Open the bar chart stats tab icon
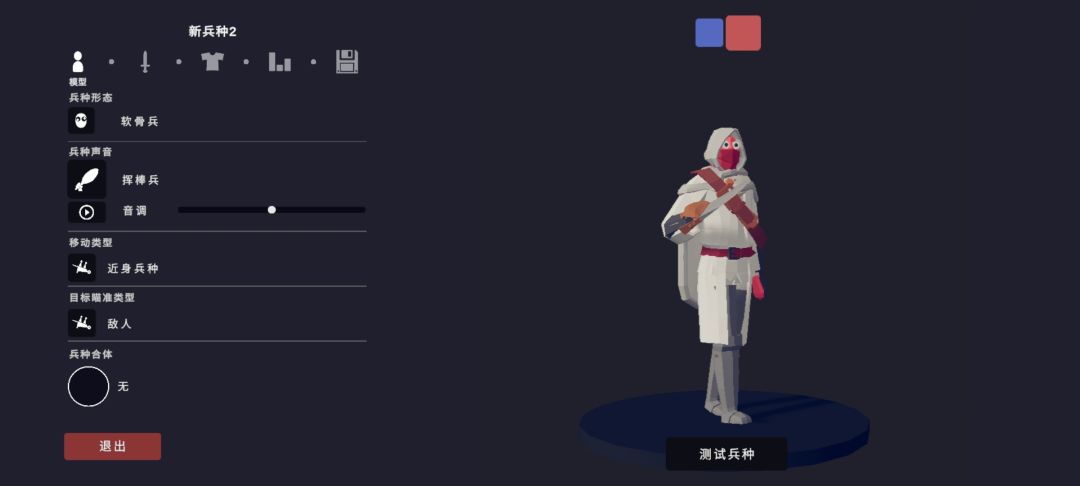Viewport: 1080px width, 486px height. 280,62
